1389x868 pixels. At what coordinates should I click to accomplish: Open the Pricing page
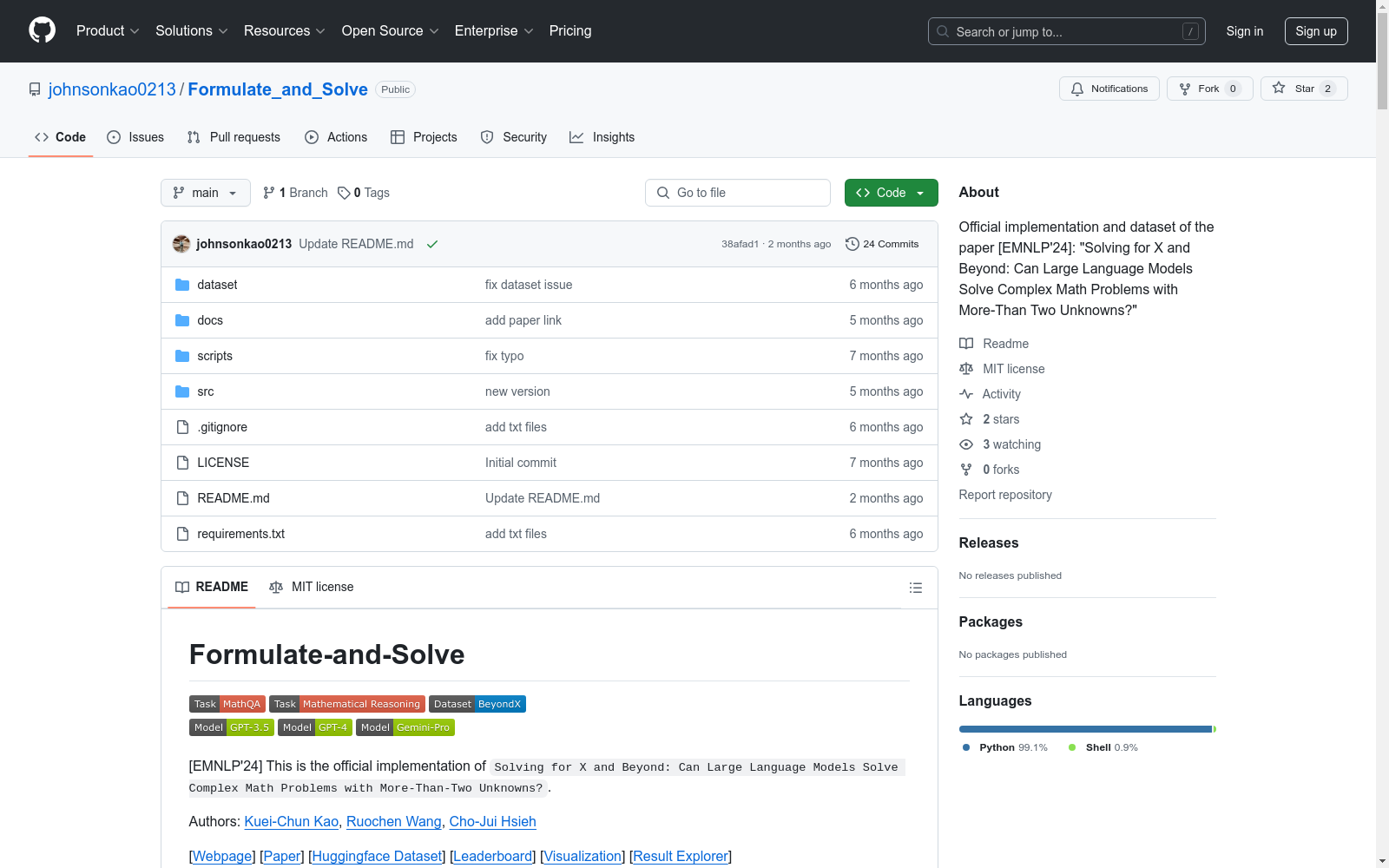tap(570, 31)
